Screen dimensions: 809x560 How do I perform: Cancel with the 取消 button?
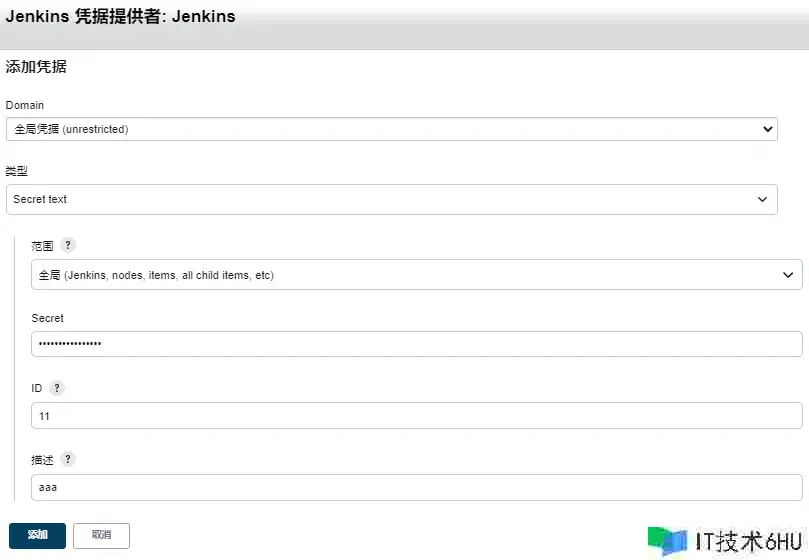[101, 535]
